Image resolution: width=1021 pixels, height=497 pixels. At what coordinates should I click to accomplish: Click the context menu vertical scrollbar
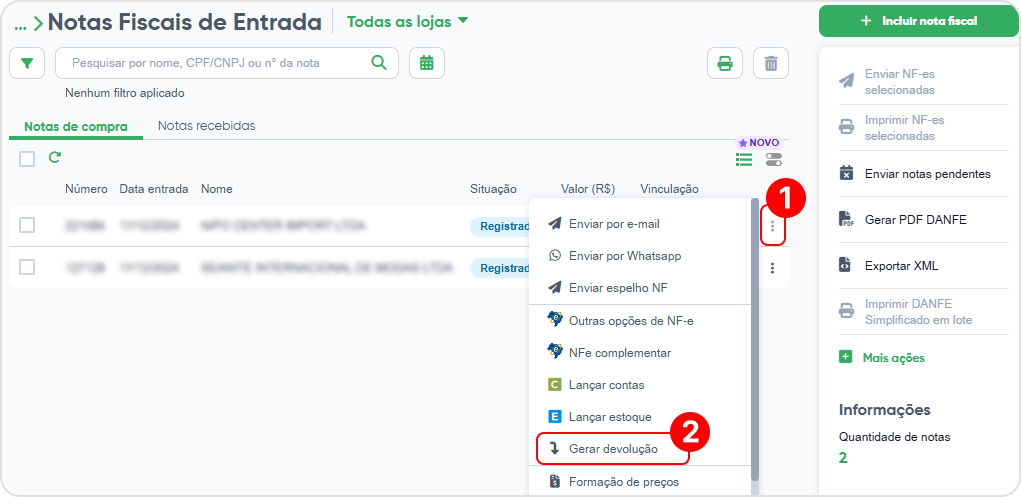click(x=755, y=339)
